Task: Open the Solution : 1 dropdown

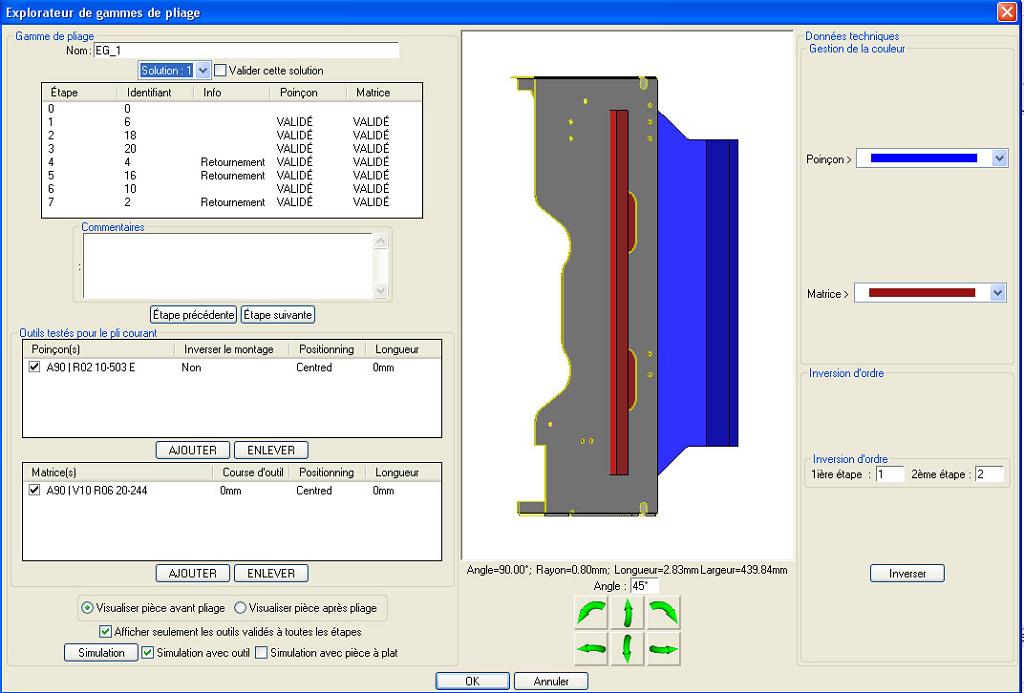Action: (x=202, y=71)
